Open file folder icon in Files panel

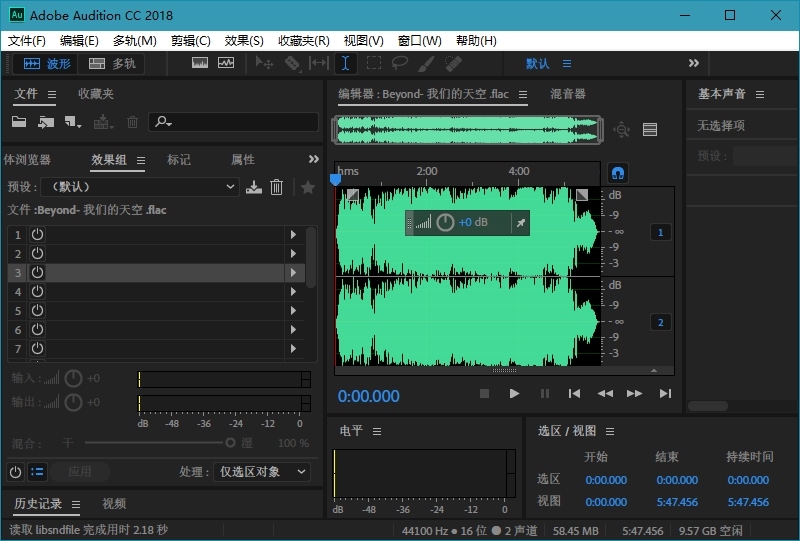[x=19, y=122]
